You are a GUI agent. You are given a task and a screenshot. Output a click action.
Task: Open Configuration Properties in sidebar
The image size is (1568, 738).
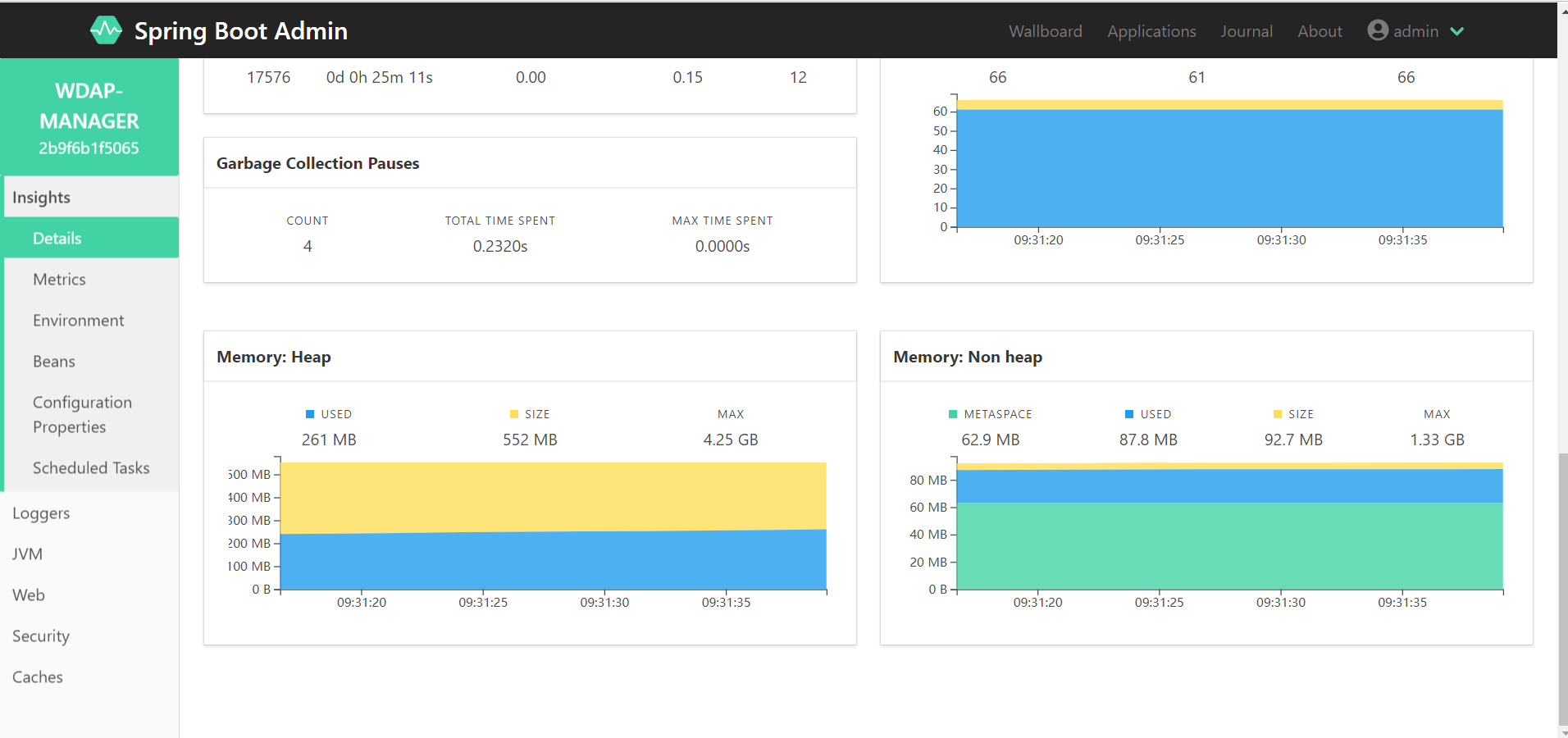91,414
